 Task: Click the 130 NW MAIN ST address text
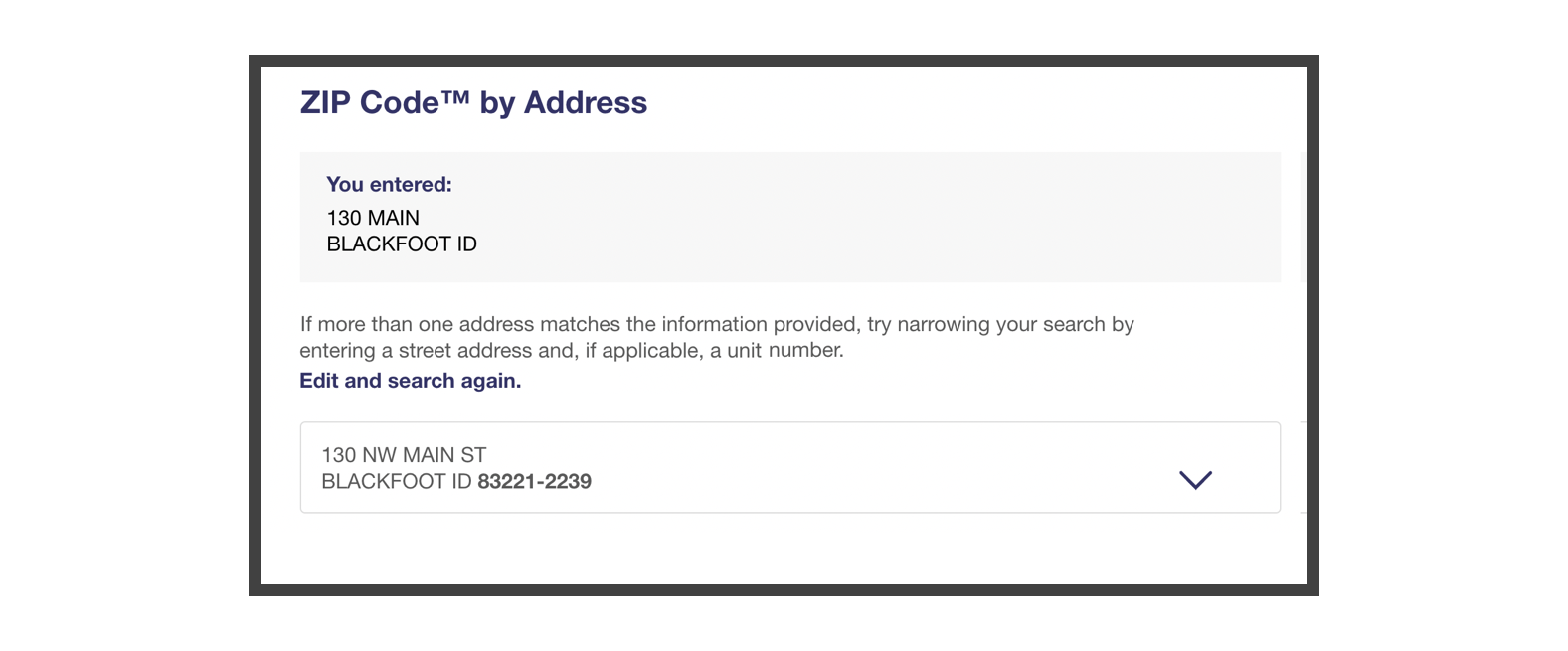tap(402, 455)
